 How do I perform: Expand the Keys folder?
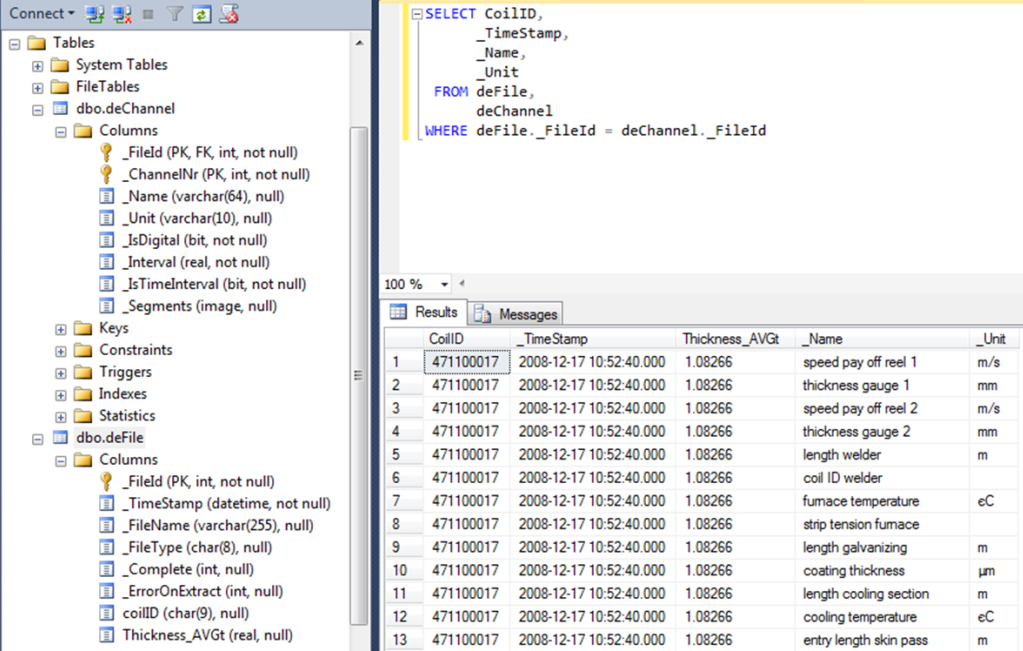coord(61,329)
